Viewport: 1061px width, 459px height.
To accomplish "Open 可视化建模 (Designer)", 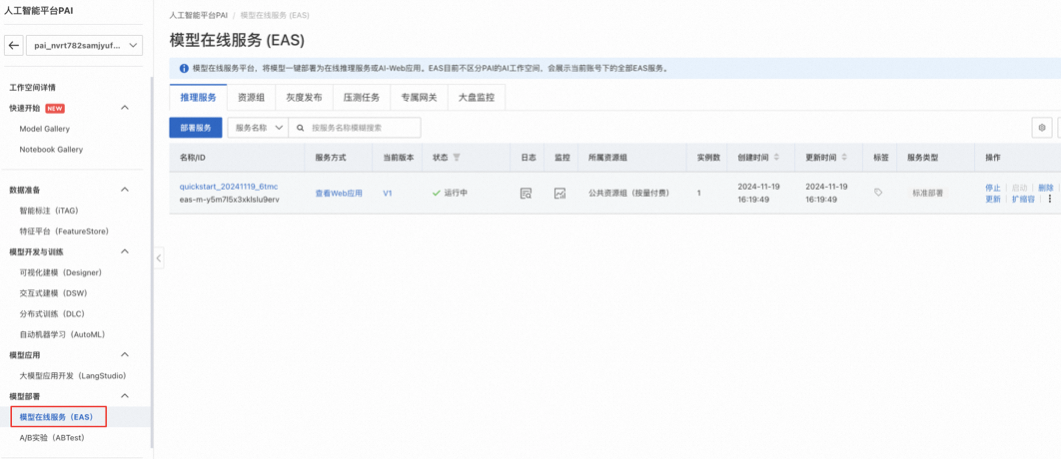I will [x=61, y=272].
